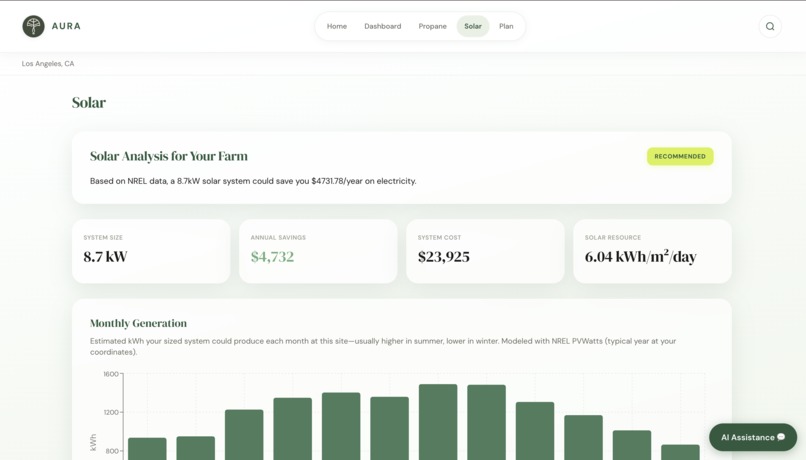Click the AURA brand name

[66, 26]
